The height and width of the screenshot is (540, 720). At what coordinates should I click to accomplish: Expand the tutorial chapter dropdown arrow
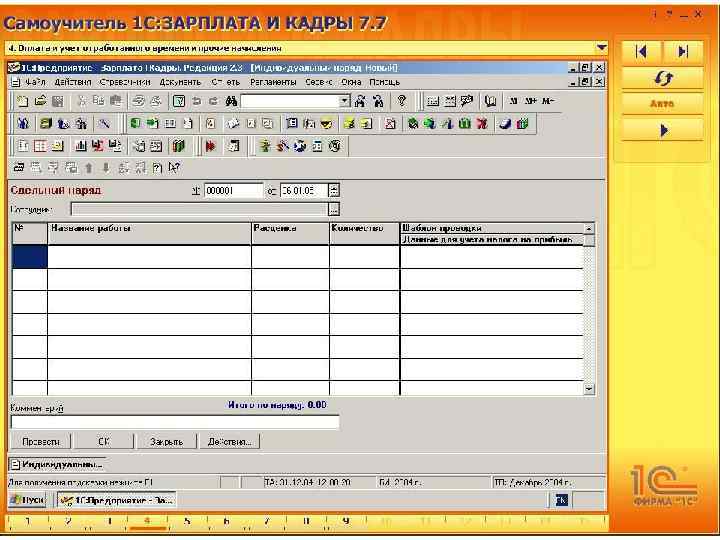click(x=601, y=48)
